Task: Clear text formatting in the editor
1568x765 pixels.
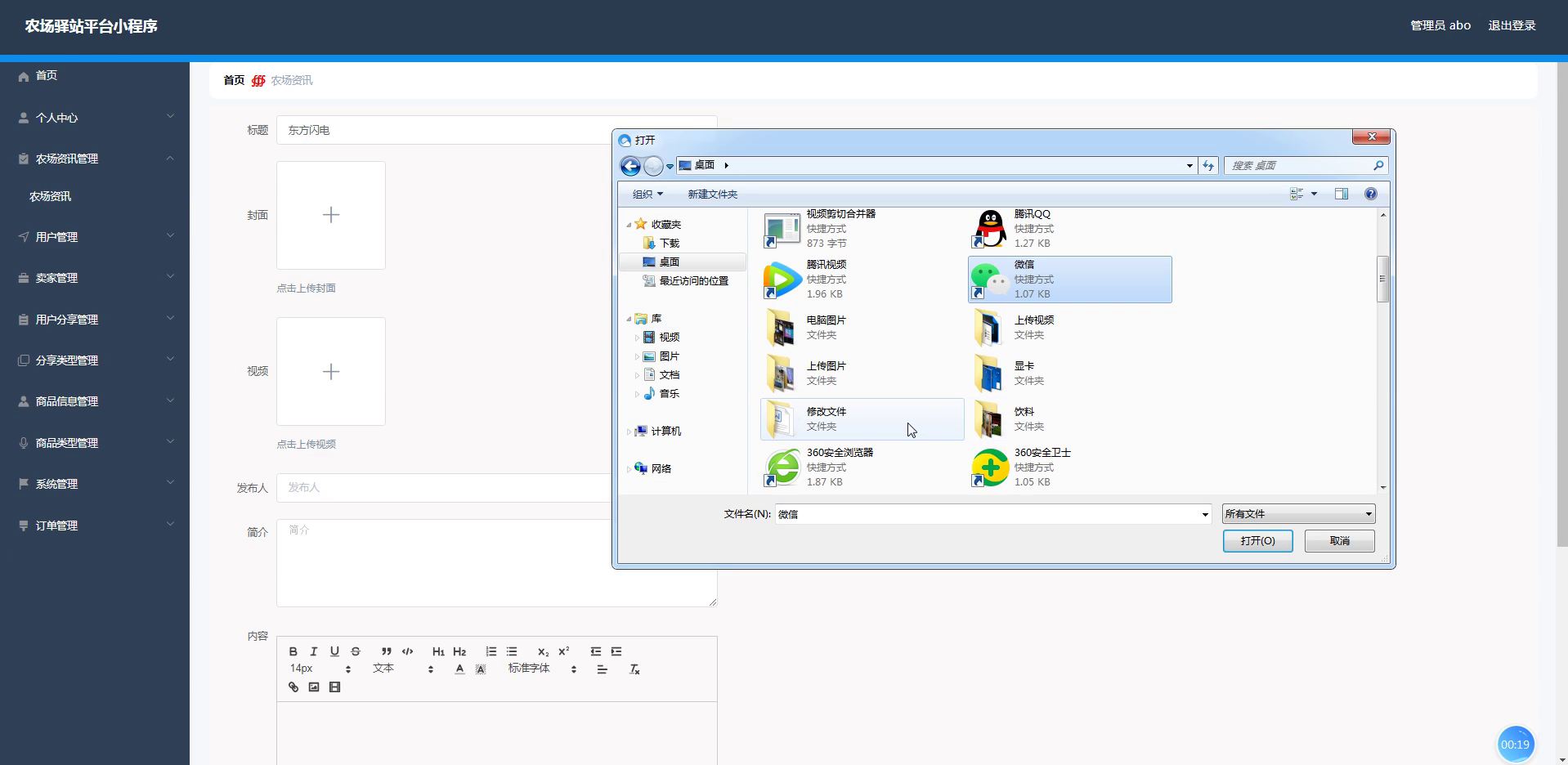Action: click(634, 669)
